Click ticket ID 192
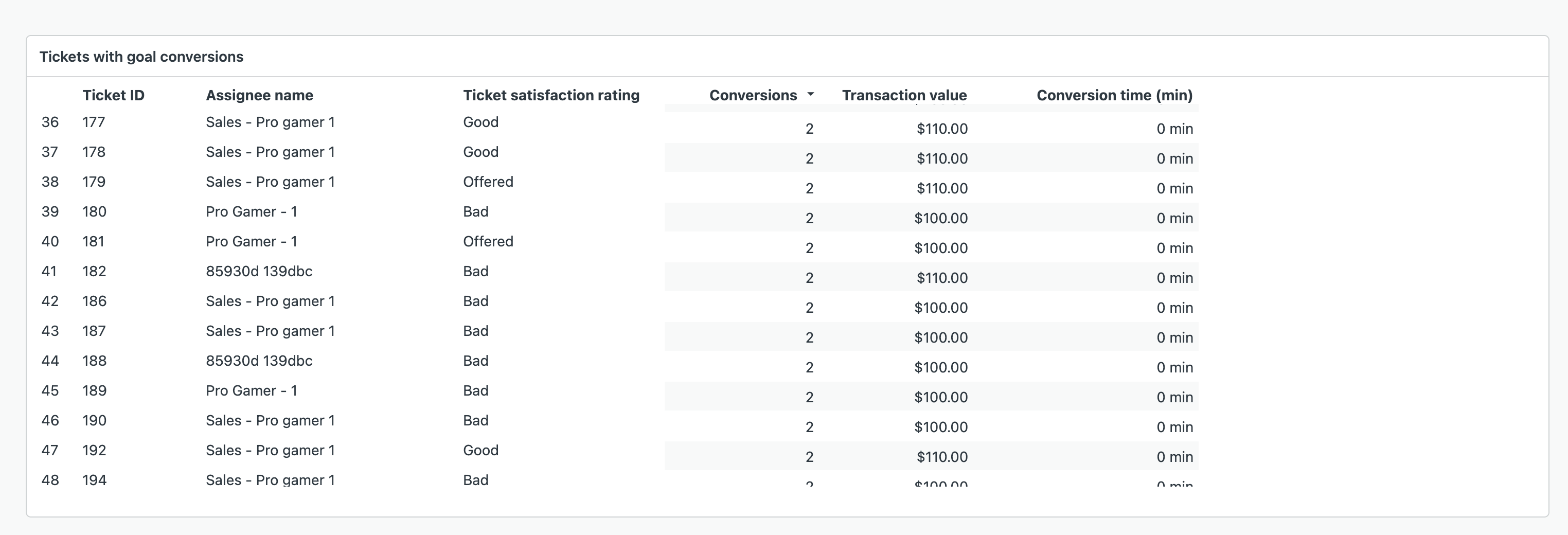 94,451
